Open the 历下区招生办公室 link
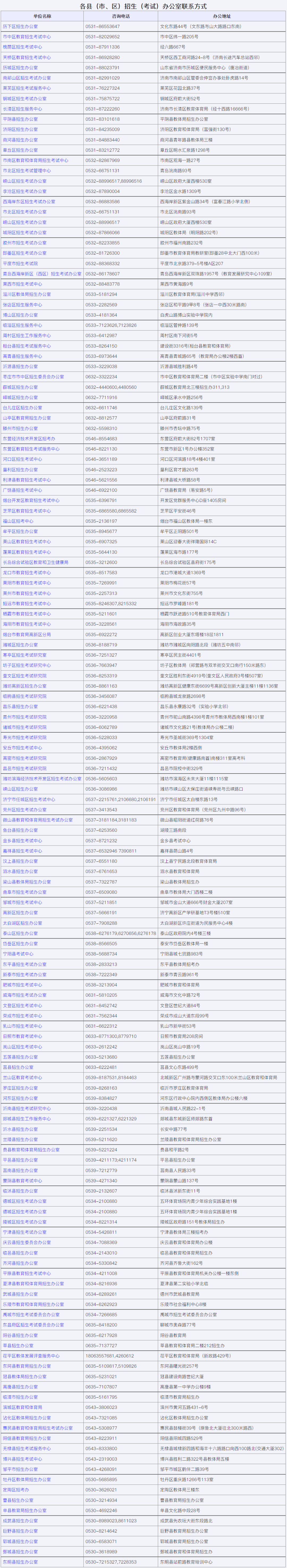The width and height of the screenshot is (287, 1568). (20, 27)
